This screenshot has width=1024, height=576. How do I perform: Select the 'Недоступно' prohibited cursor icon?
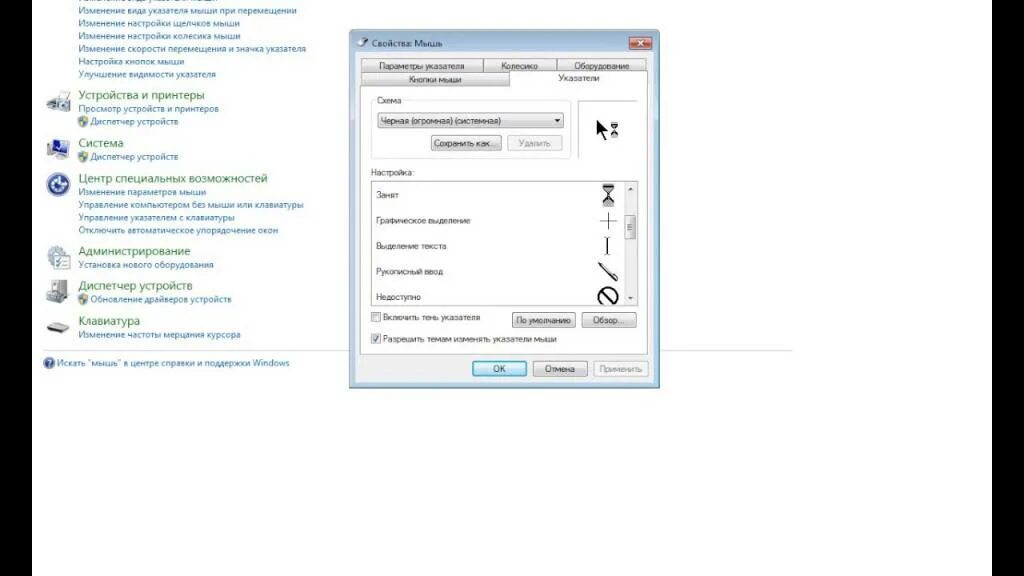pyautogui.click(x=608, y=296)
